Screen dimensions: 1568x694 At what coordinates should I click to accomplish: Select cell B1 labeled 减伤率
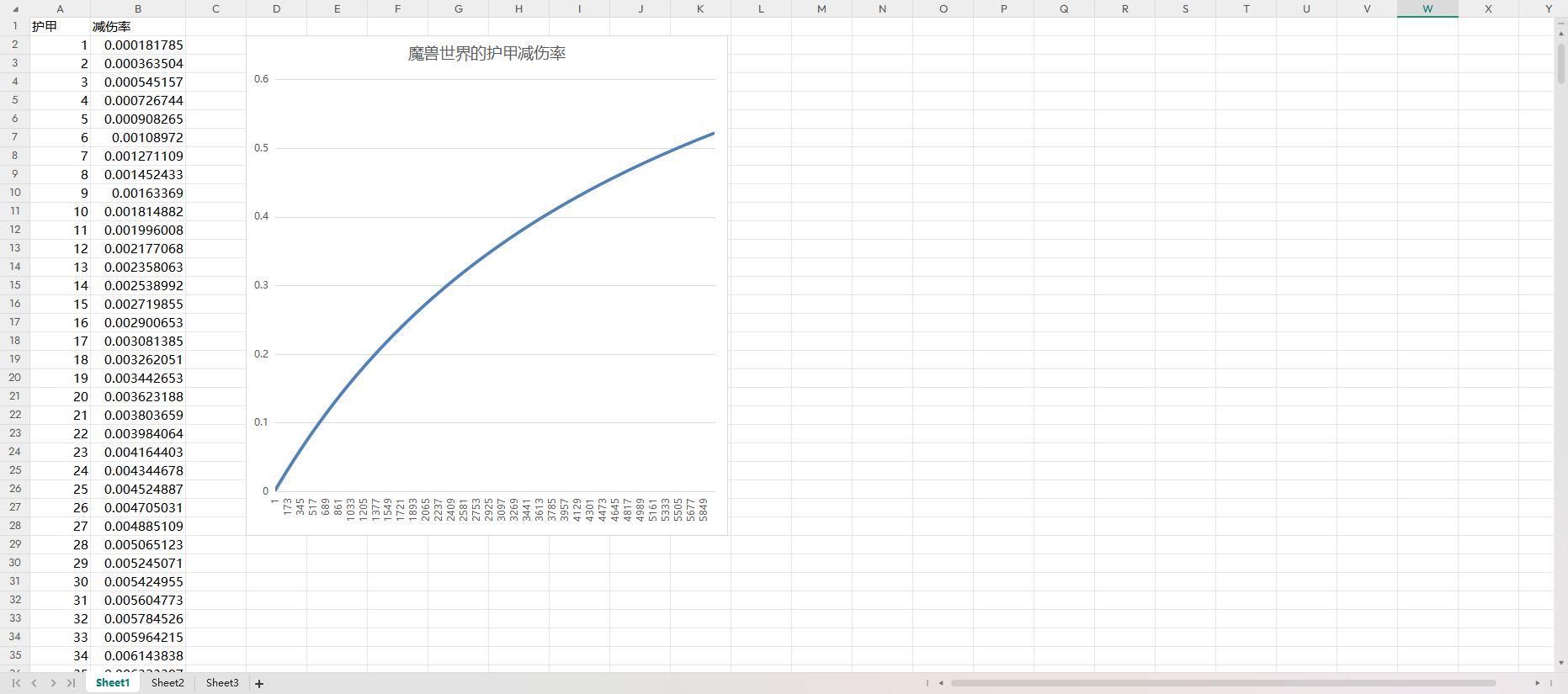pyautogui.click(x=138, y=27)
